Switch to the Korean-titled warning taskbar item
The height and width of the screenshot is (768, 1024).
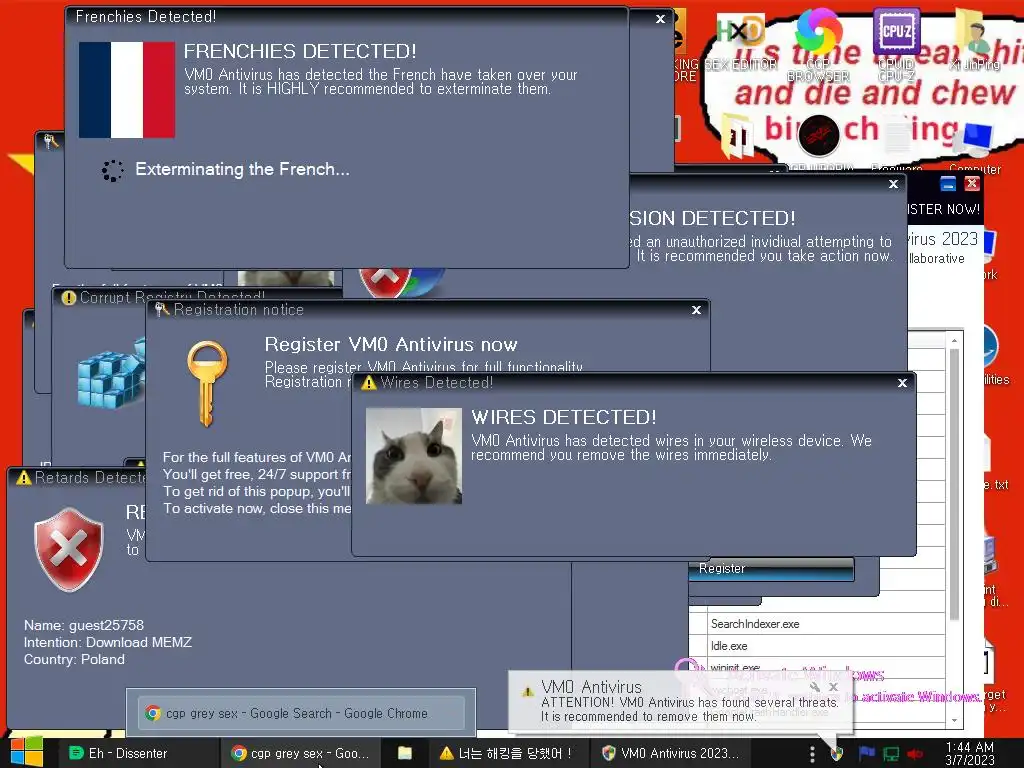coord(507,753)
